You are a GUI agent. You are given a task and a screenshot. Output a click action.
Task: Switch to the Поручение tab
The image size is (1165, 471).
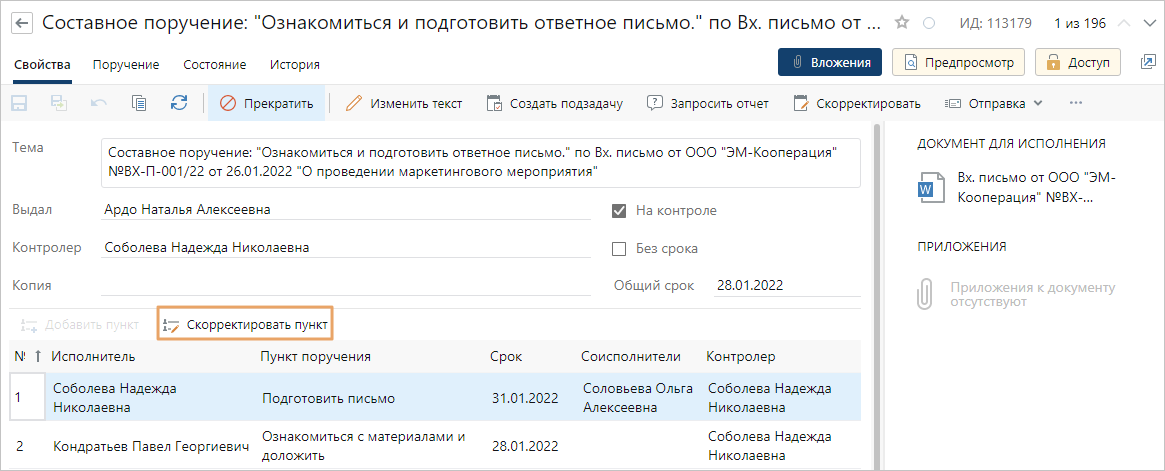(x=126, y=65)
